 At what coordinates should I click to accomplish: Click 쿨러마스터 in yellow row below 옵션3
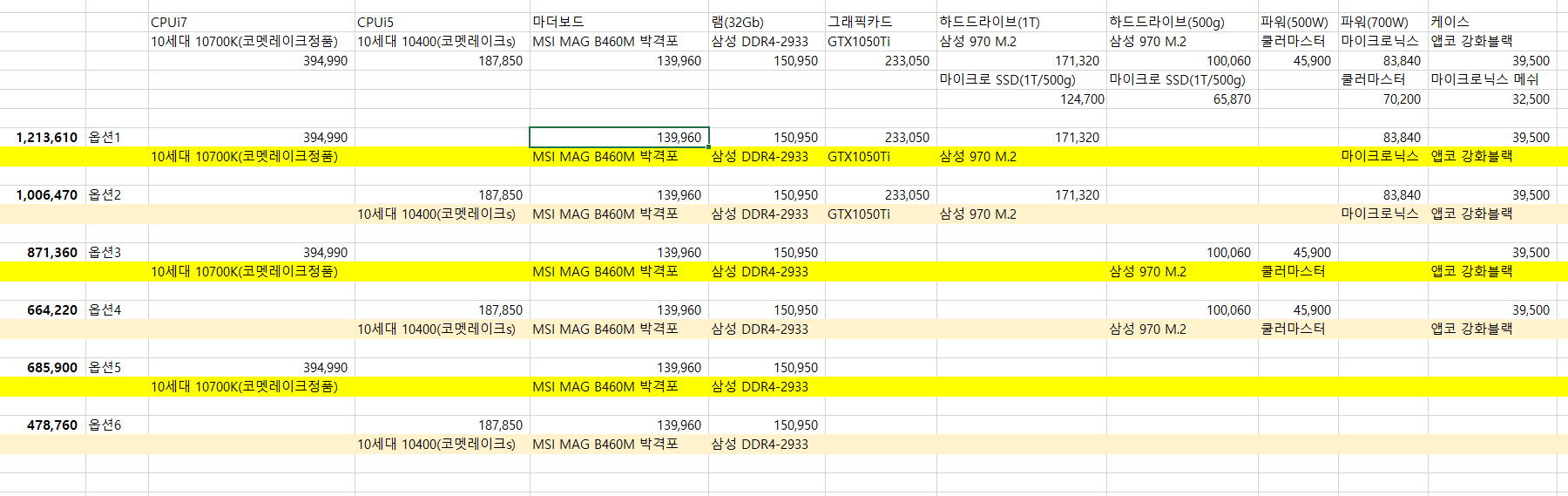pos(1298,271)
